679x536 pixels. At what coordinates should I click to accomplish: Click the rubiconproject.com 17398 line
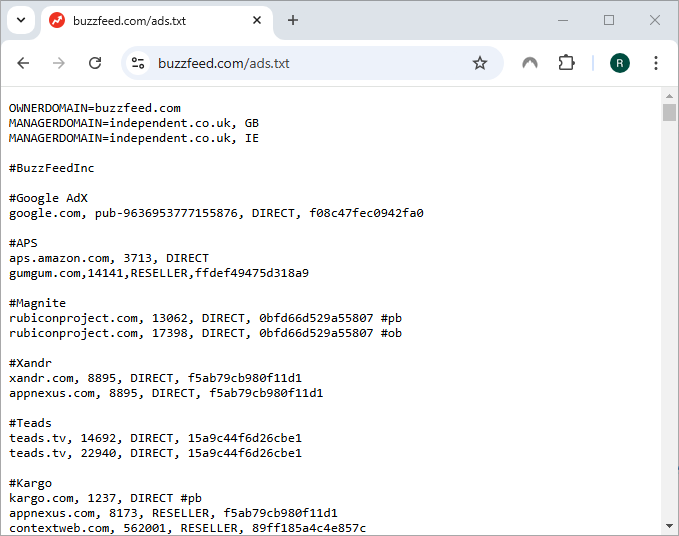tap(205, 333)
